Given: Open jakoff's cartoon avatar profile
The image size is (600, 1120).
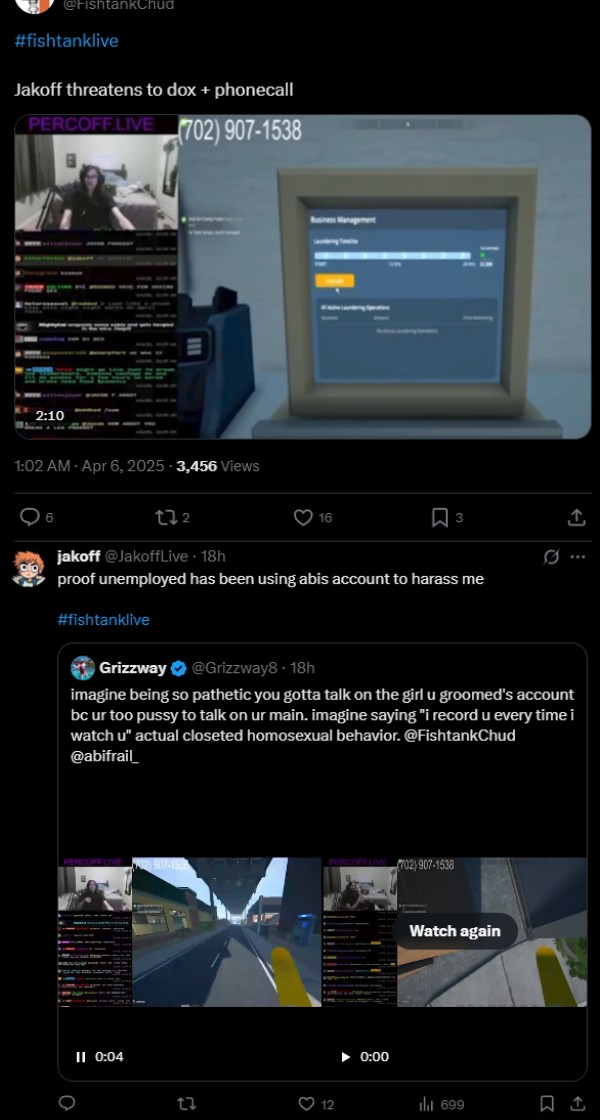Looking at the screenshot, I should coord(29,569).
